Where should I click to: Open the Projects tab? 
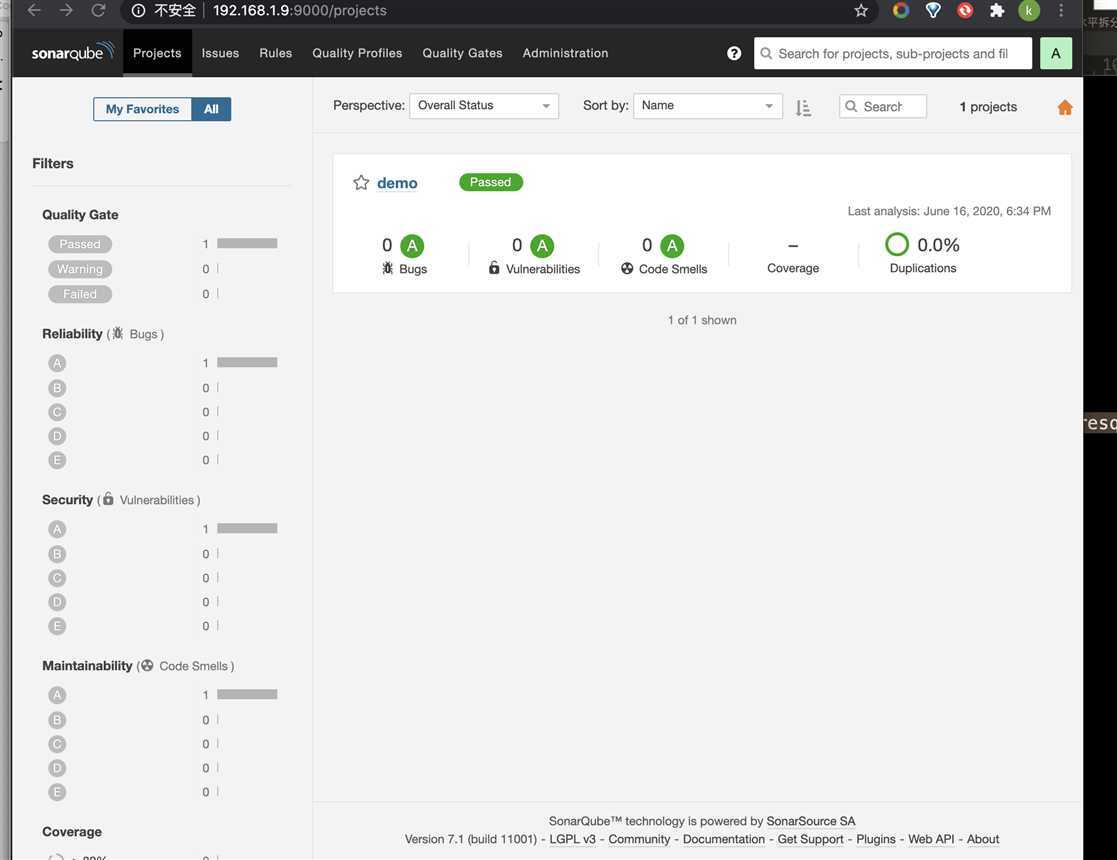(157, 53)
